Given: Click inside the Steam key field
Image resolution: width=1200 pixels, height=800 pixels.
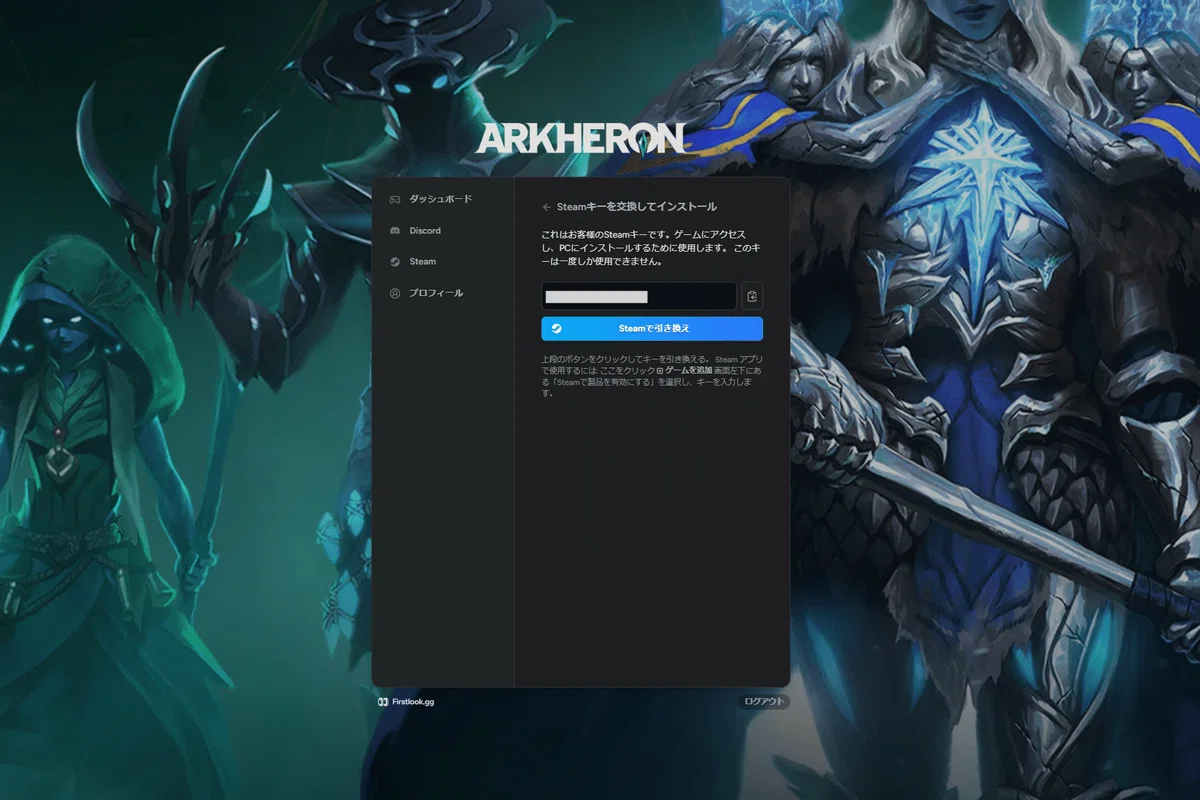Looking at the screenshot, I should pyautogui.click(x=639, y=296).
